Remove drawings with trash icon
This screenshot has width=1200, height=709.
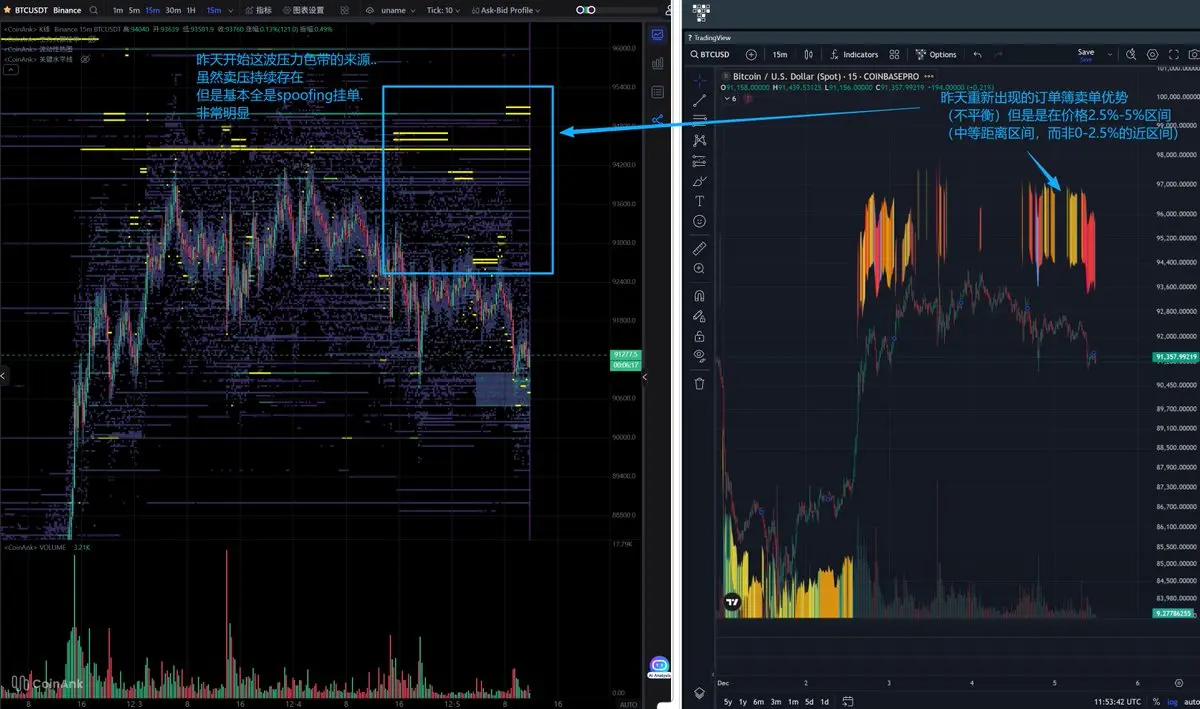pos(699,383)
